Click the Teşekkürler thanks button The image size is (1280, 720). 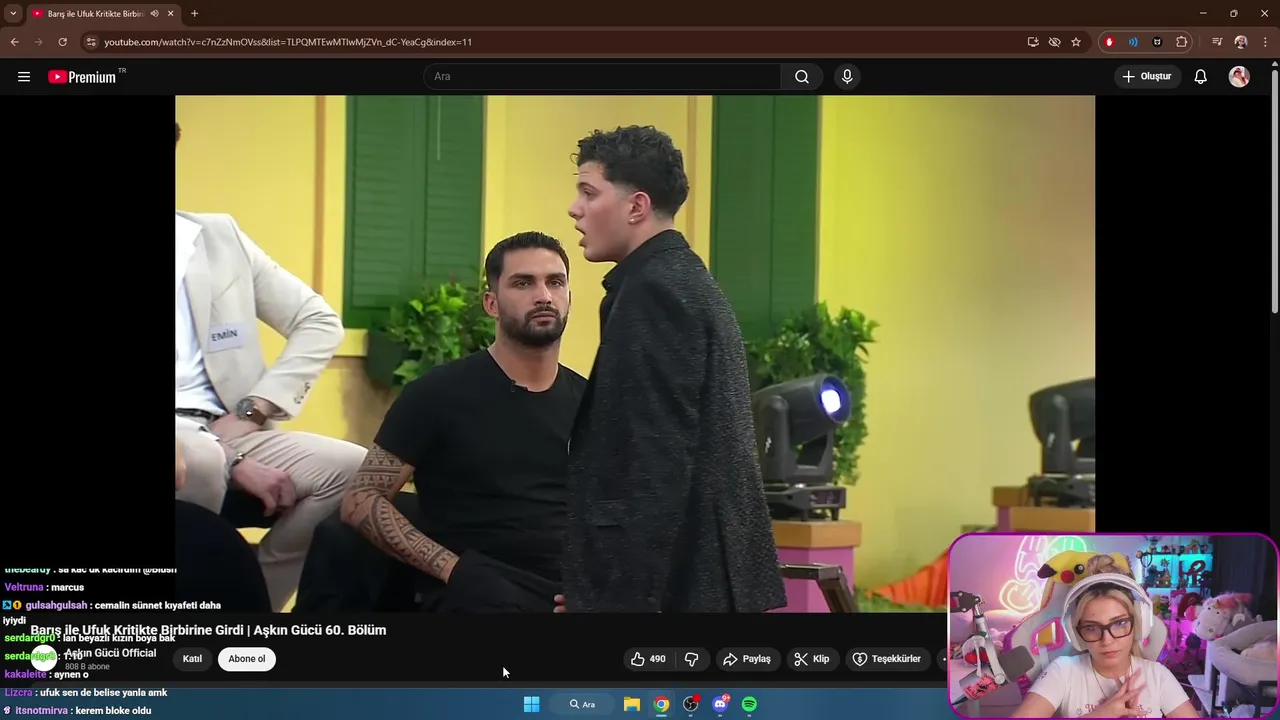(x=886, y=659)
